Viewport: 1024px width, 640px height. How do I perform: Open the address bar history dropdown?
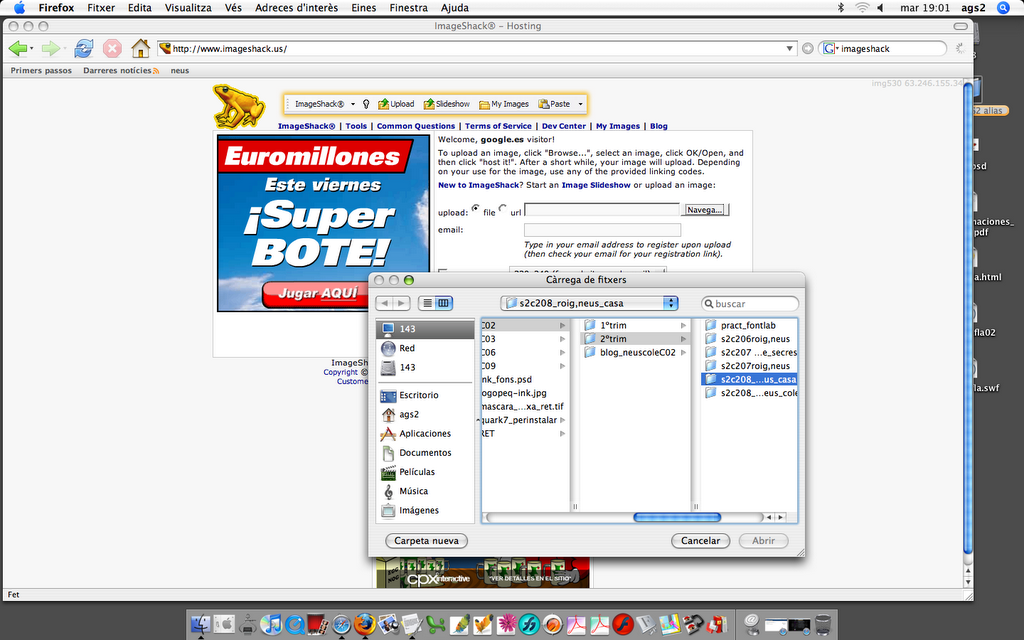790,48
